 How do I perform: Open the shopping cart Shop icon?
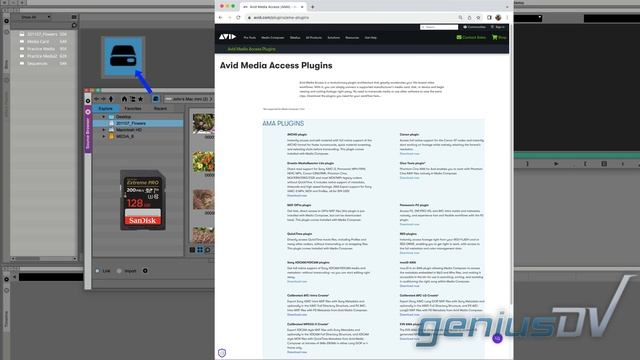499,37
